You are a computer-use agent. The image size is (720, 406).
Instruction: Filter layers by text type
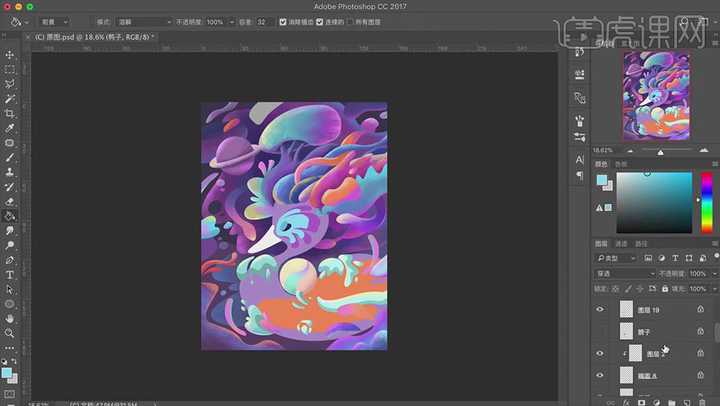[675, 258]
